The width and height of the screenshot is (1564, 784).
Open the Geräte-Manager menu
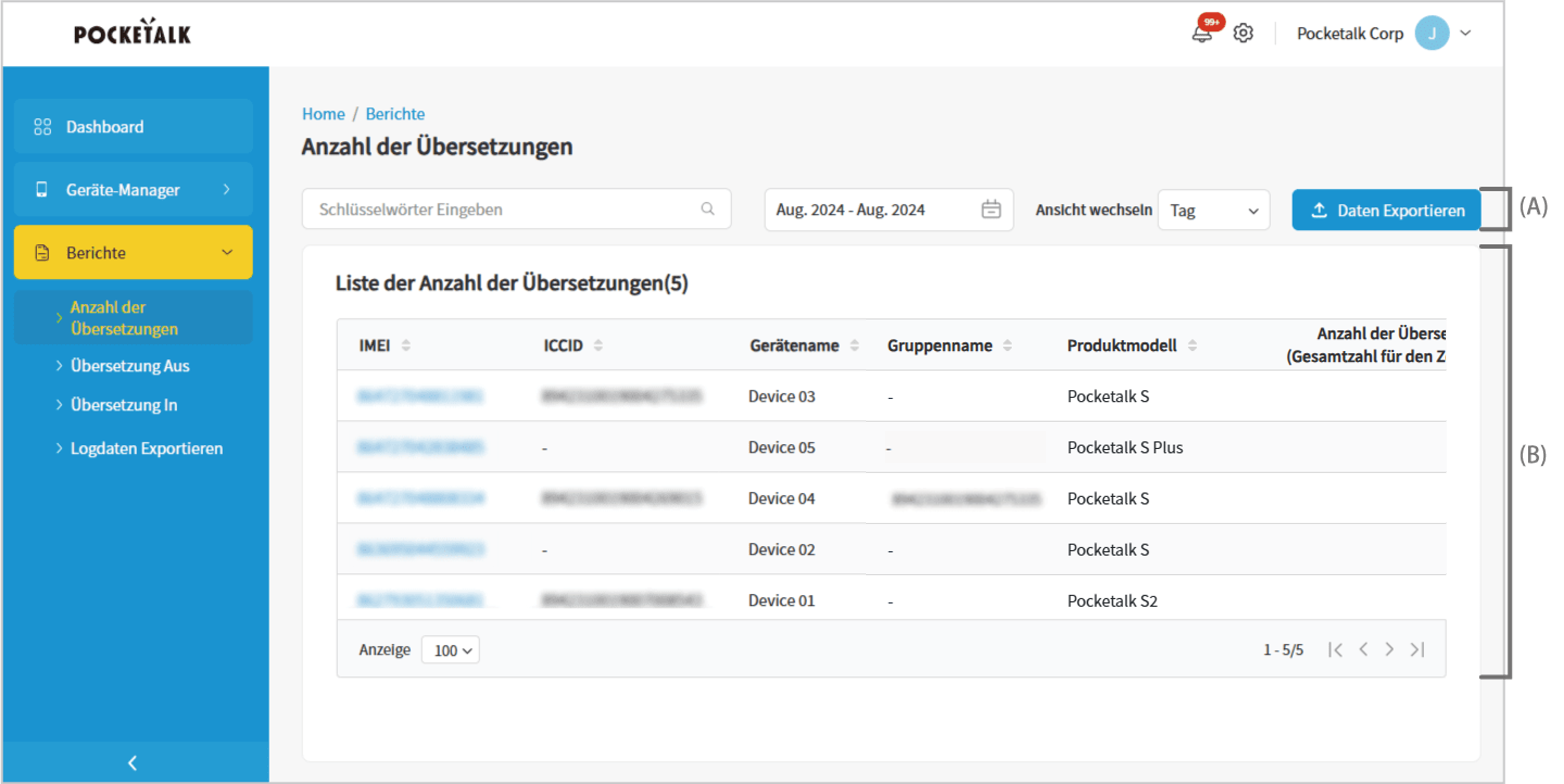tap(133, 189)
